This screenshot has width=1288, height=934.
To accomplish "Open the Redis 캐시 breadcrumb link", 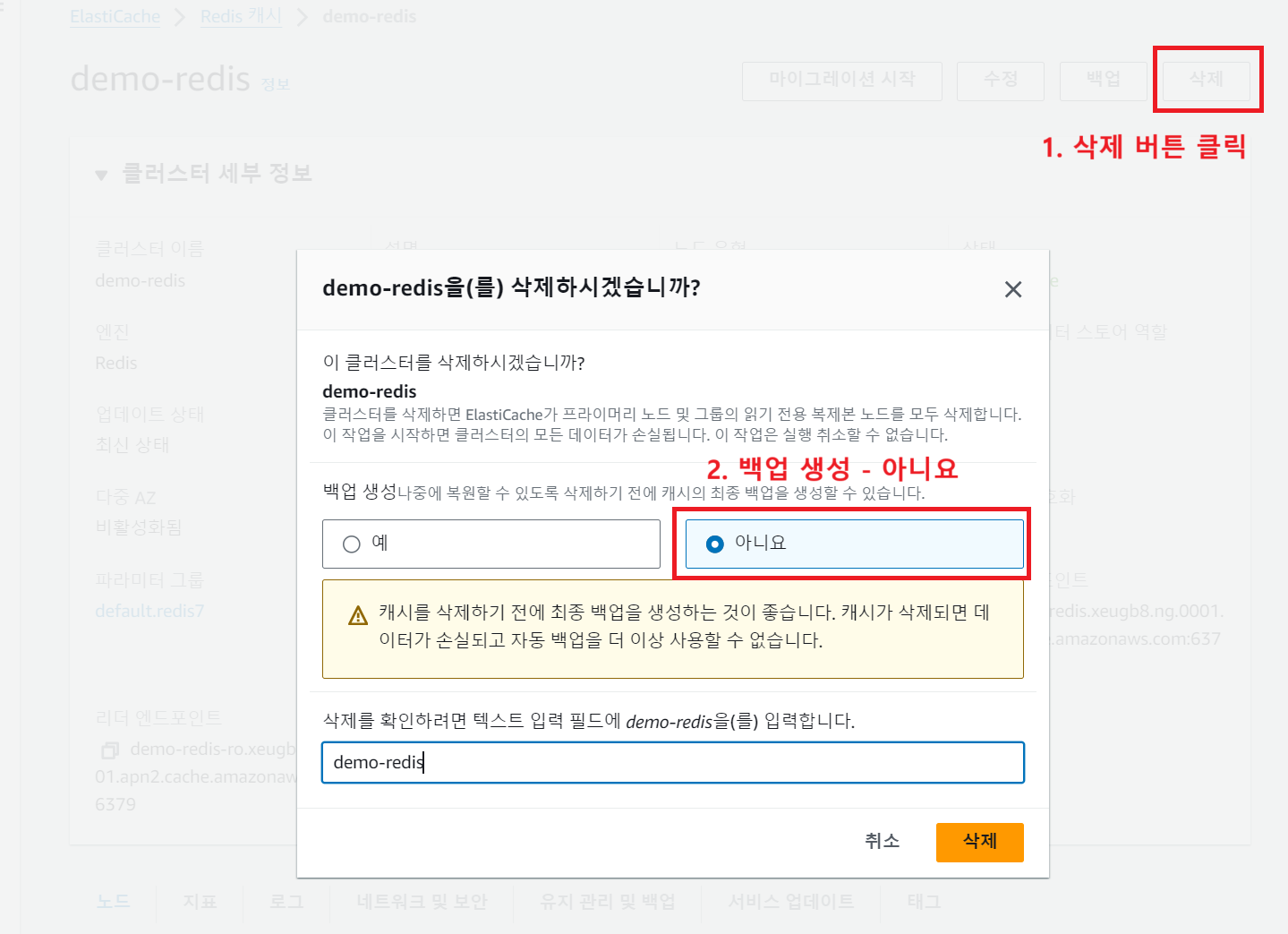I will [241, 17].
